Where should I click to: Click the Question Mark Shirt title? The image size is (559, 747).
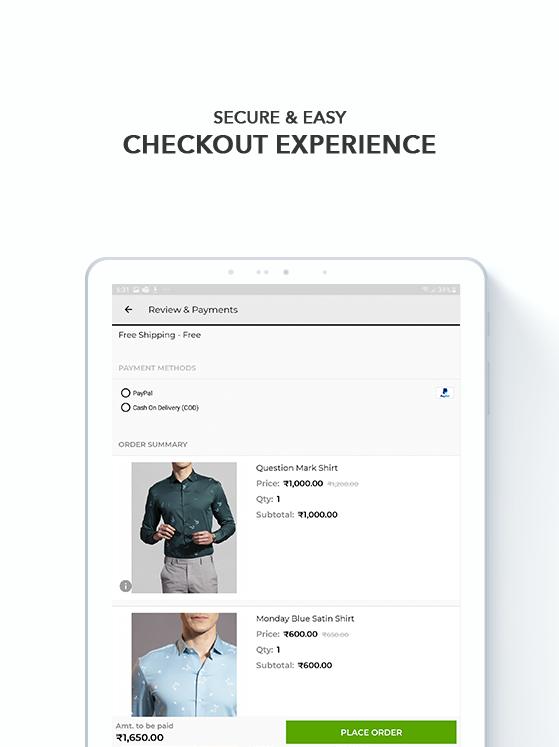296,468
